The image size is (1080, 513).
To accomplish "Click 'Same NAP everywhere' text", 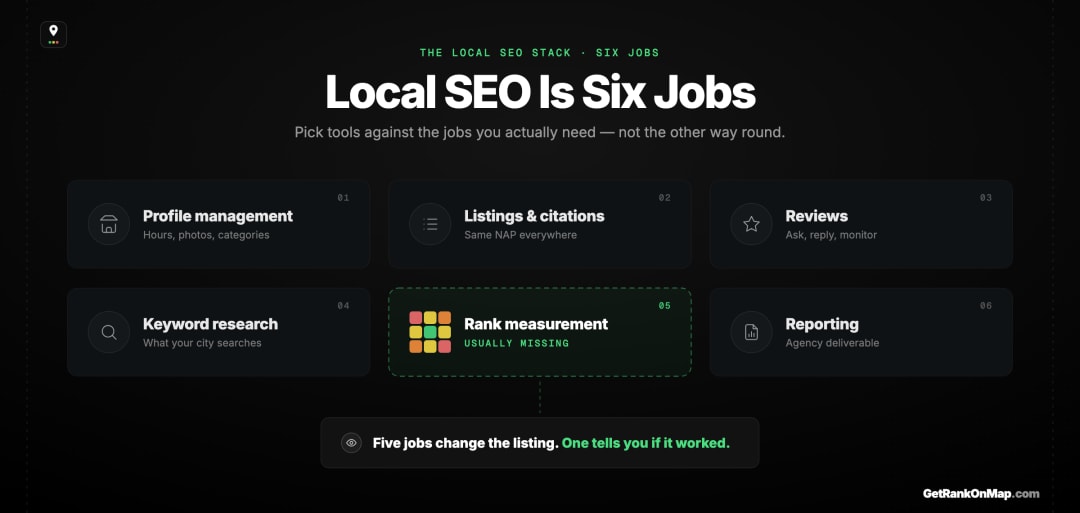I will tap(520, 235).
